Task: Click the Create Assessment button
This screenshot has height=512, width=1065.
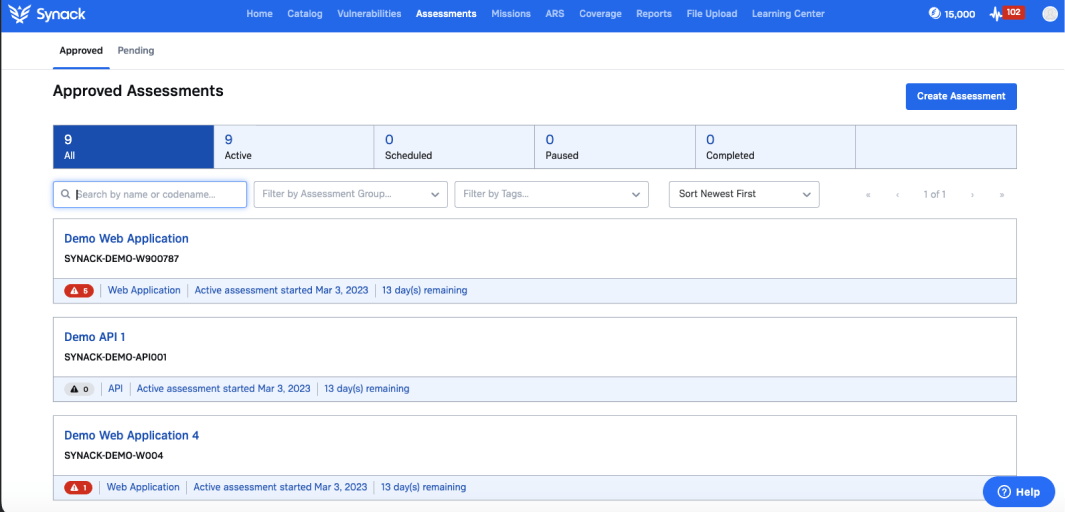Action: coord(961,96)
